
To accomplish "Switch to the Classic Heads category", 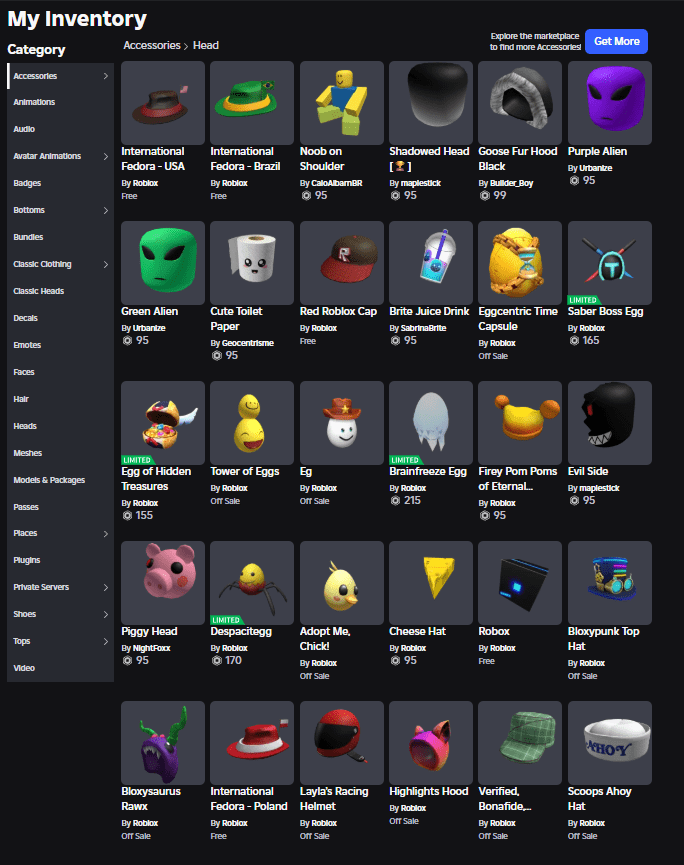I will [61, 291].
